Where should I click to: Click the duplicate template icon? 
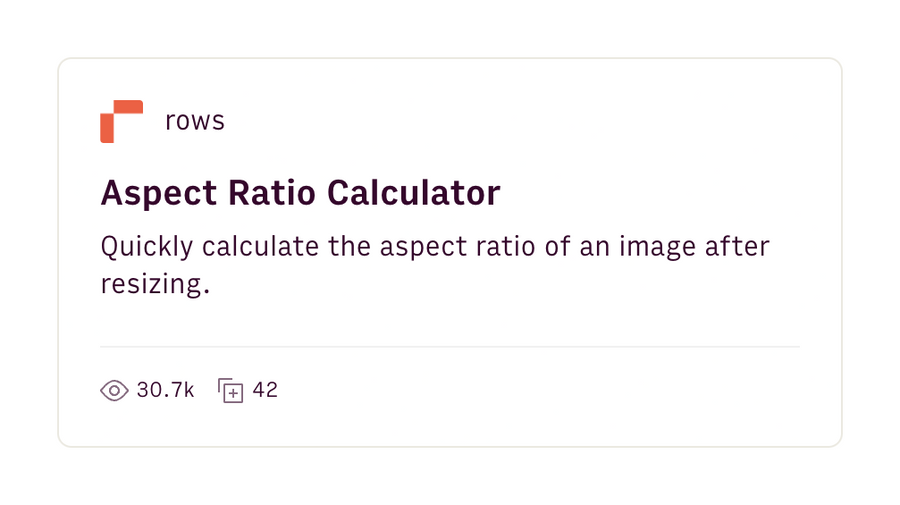231,390
